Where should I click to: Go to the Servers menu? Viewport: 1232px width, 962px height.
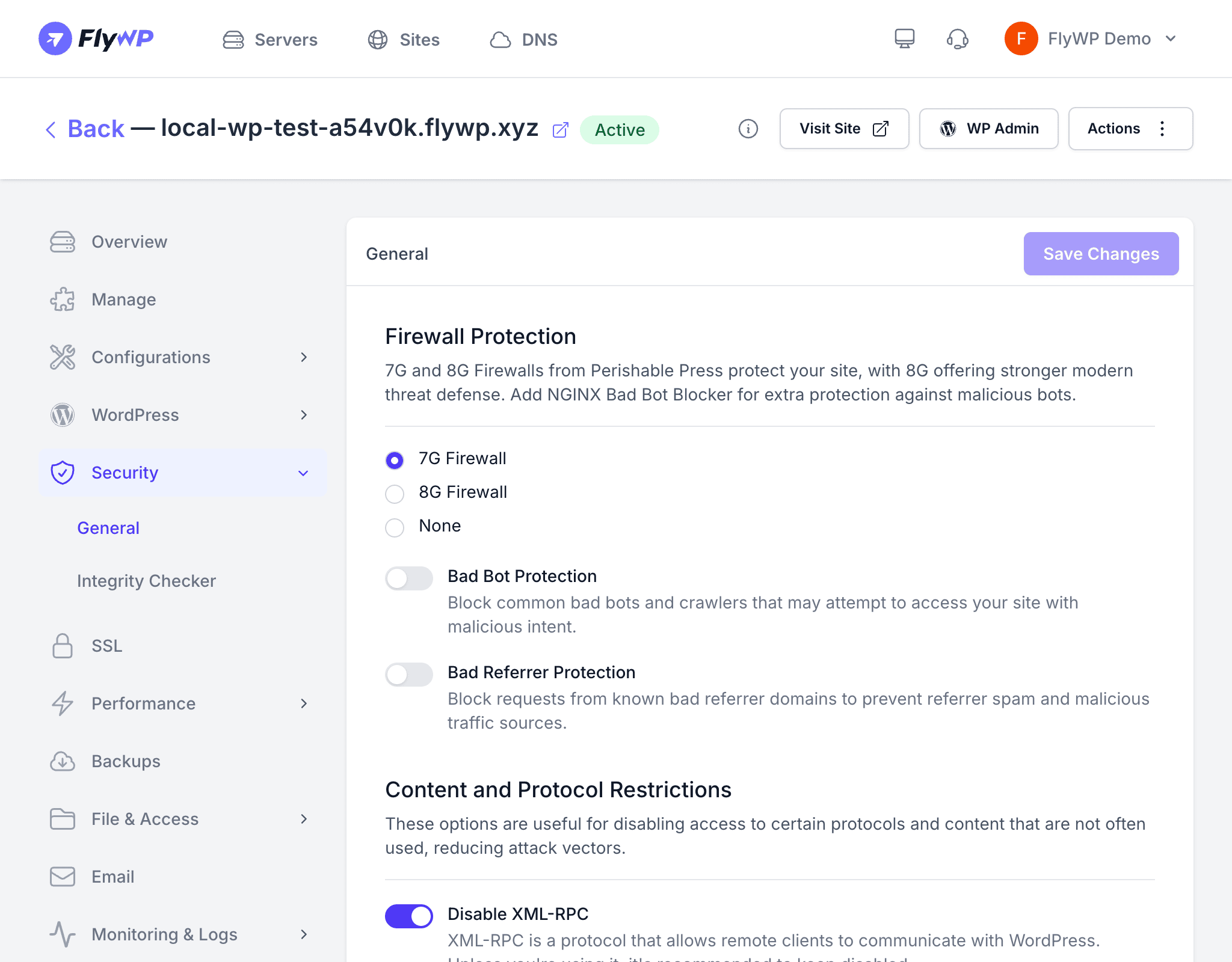pyautogui.click(x=270, y=40)
